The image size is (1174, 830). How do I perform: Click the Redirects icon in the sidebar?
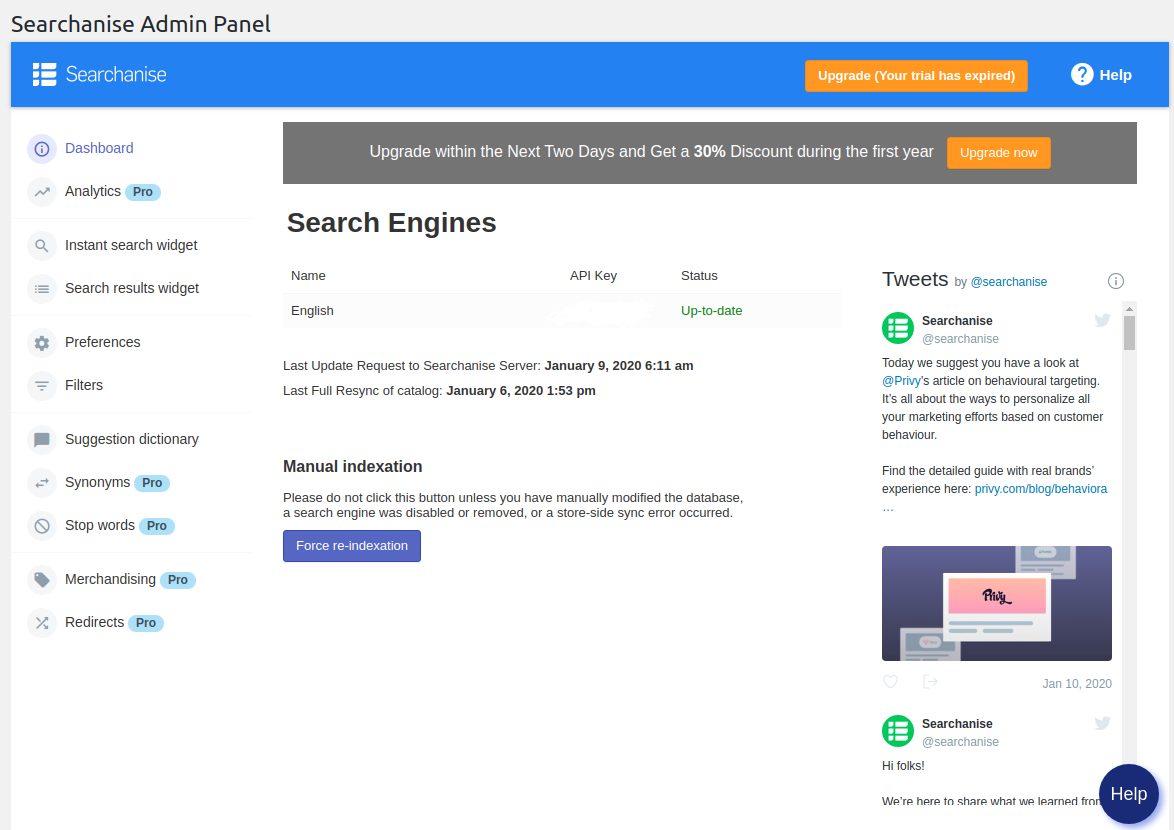point(41,622)
